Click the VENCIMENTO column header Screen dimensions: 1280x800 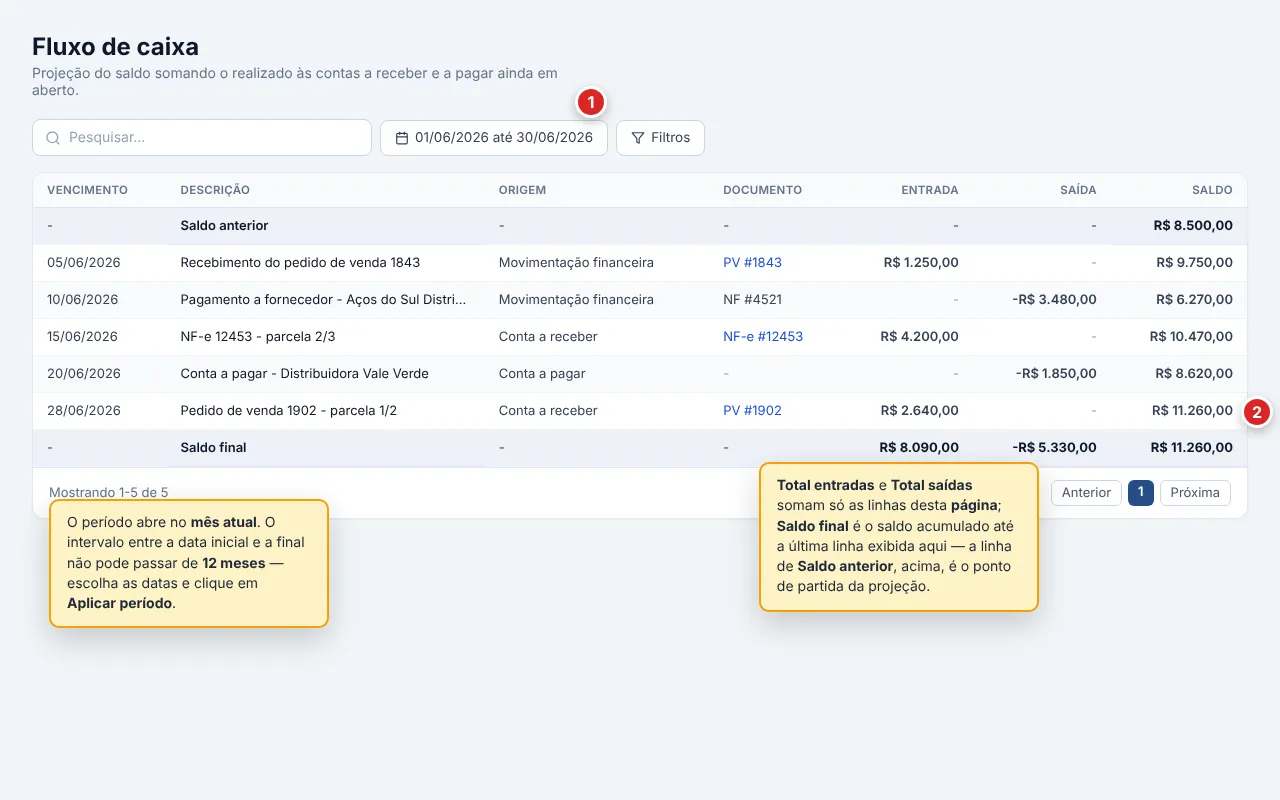tap(87, 190)
